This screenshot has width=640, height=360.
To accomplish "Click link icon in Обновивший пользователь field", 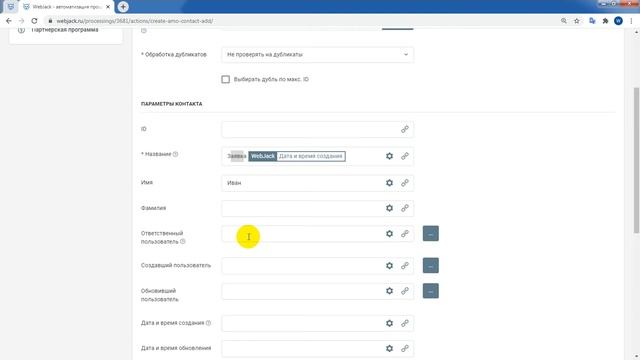I will [x=404, y=291].
